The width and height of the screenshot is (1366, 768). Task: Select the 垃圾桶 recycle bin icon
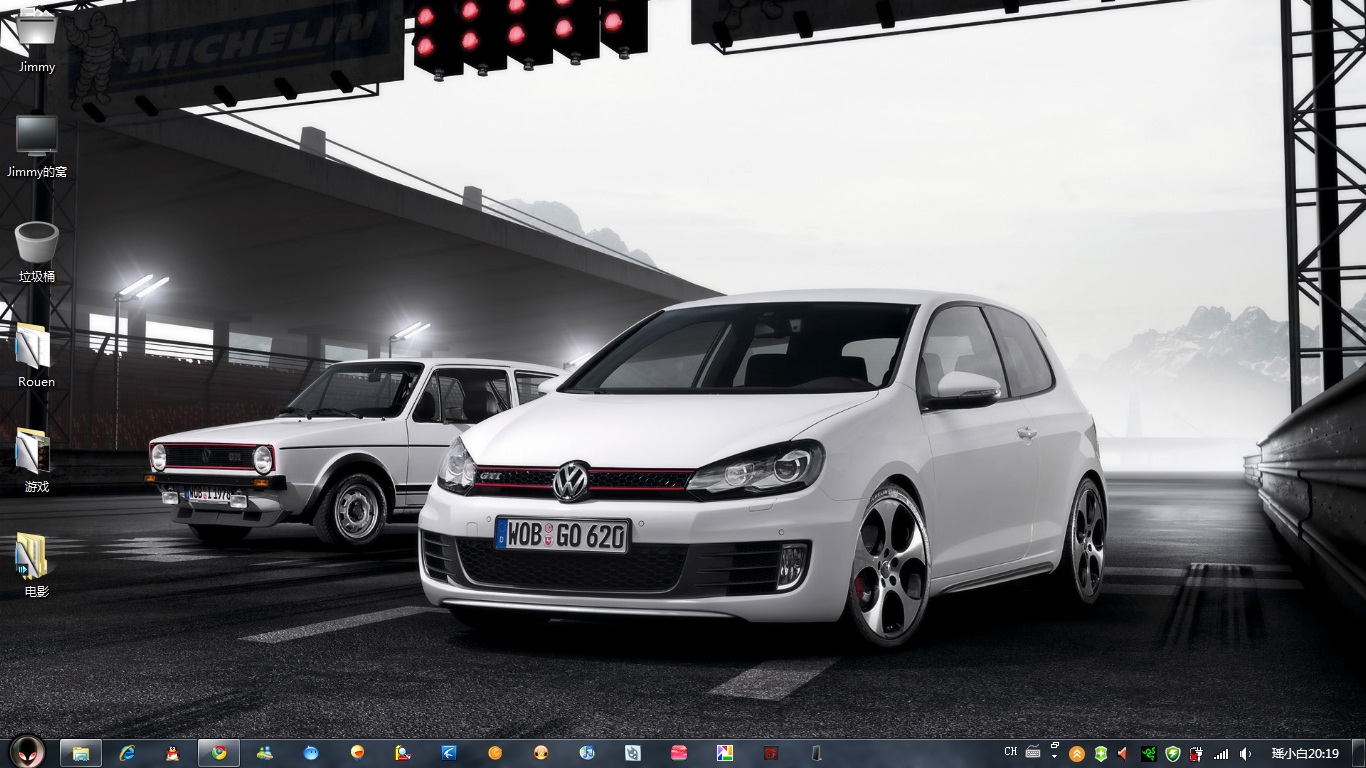click(x=37, y=251)
